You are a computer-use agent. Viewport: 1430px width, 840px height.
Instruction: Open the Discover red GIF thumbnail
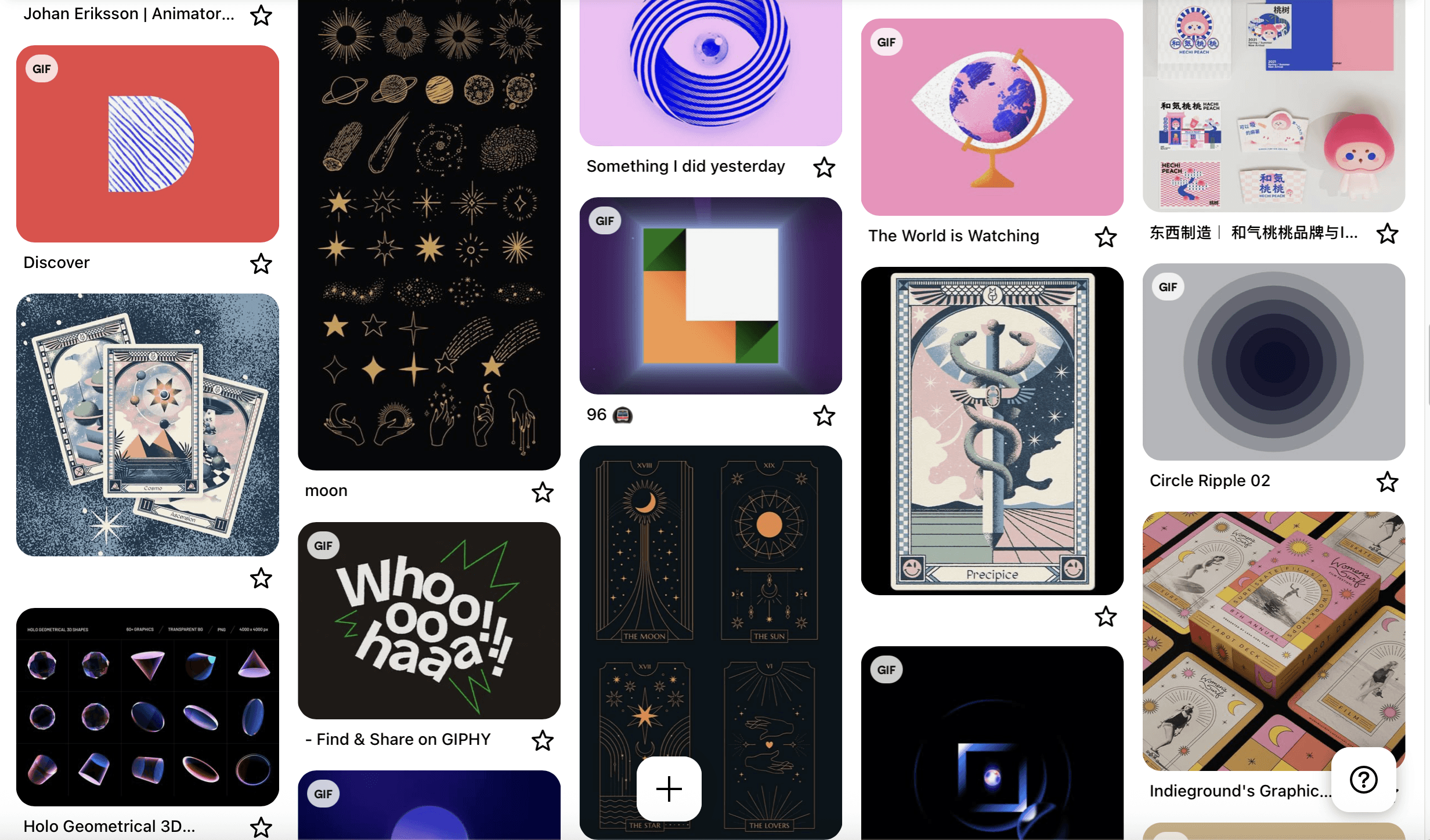pos(147,144)
